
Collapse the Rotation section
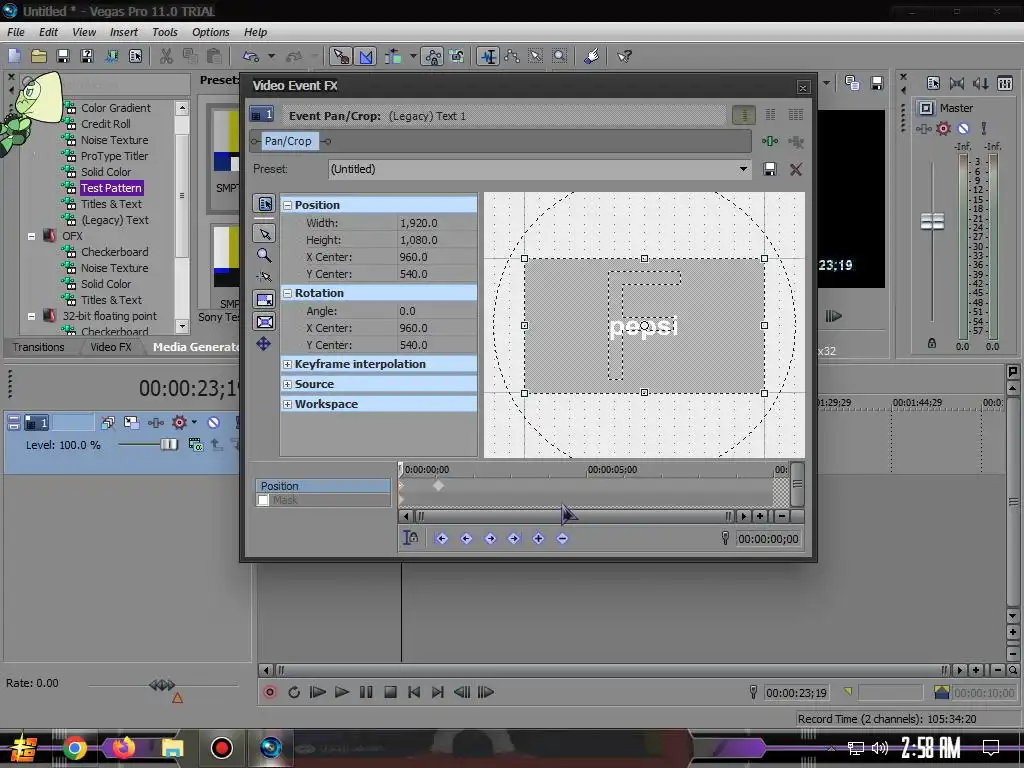(287, 293)
